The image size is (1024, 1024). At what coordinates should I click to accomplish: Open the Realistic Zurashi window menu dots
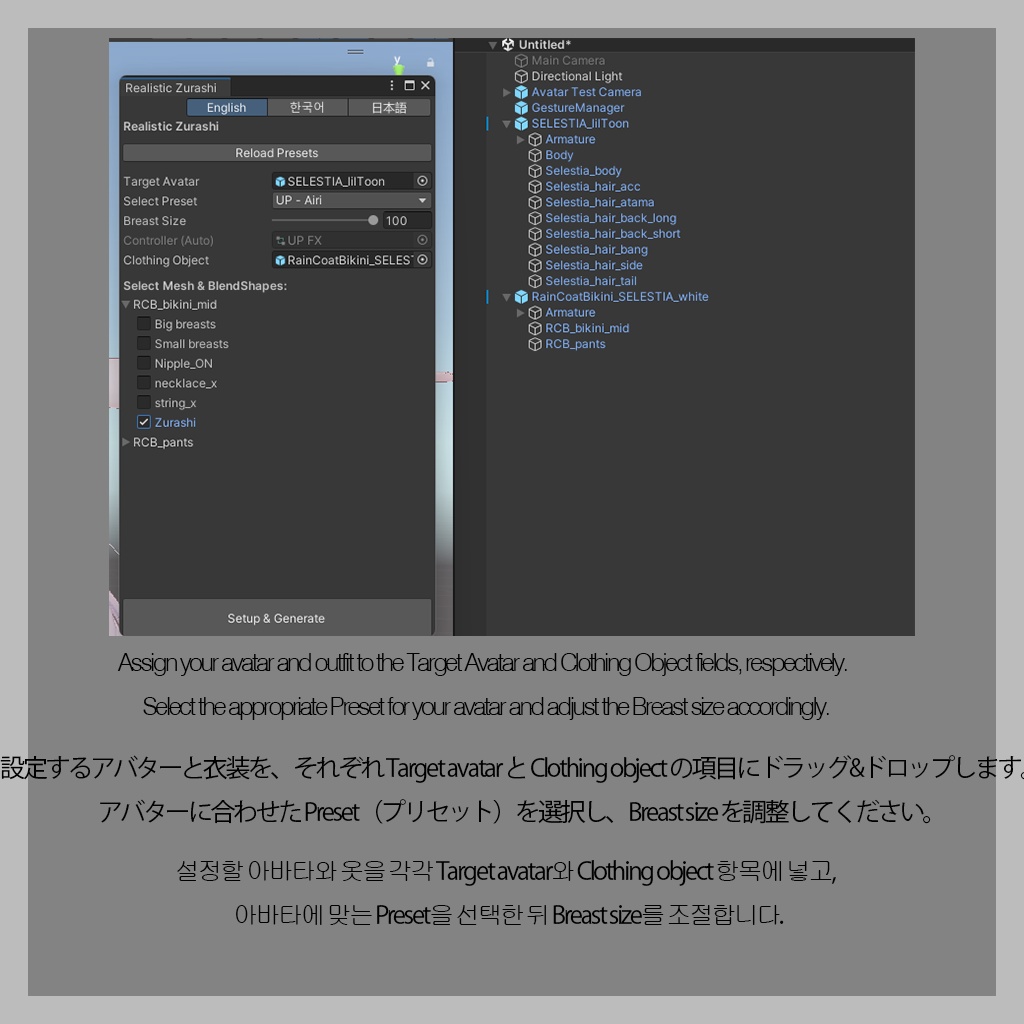point(391,85)
